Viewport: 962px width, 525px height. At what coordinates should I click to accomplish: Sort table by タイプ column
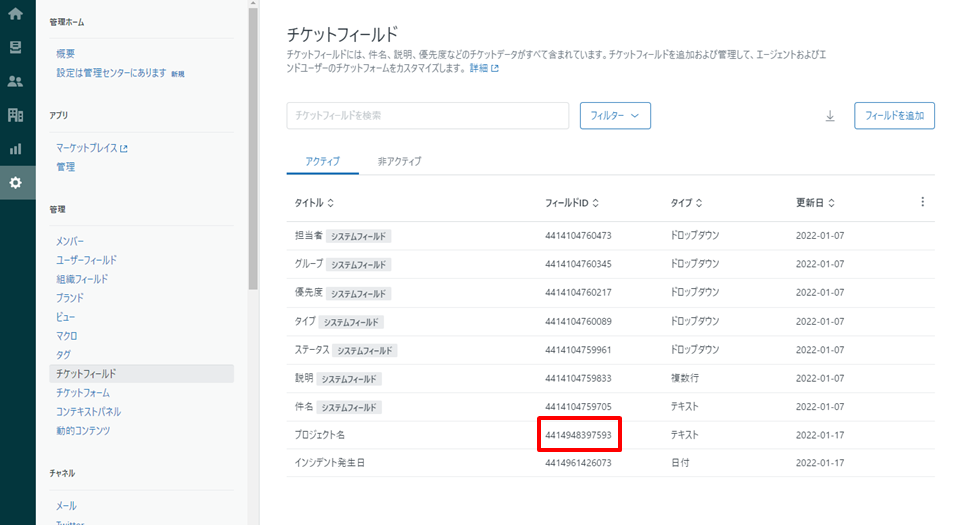[x=686, y=203]
